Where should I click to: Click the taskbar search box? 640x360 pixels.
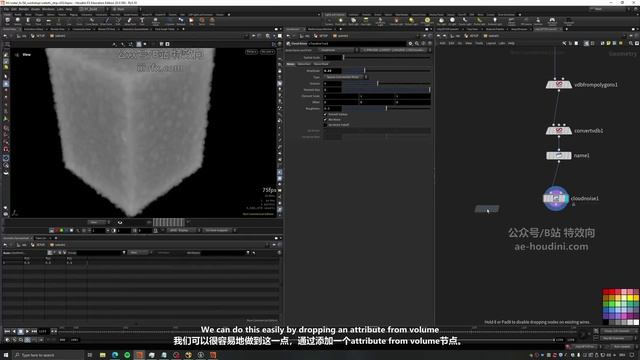49,355
